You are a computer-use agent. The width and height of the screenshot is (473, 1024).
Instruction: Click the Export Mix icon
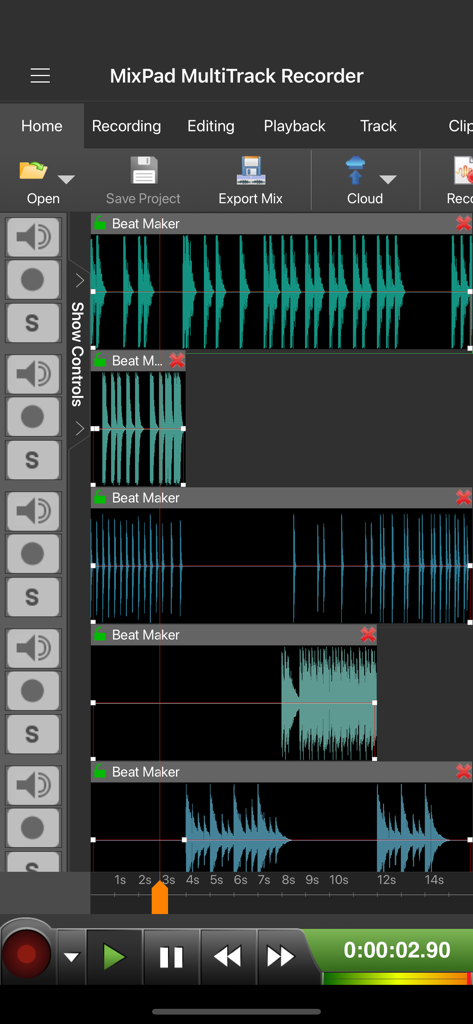coord(251,170)
